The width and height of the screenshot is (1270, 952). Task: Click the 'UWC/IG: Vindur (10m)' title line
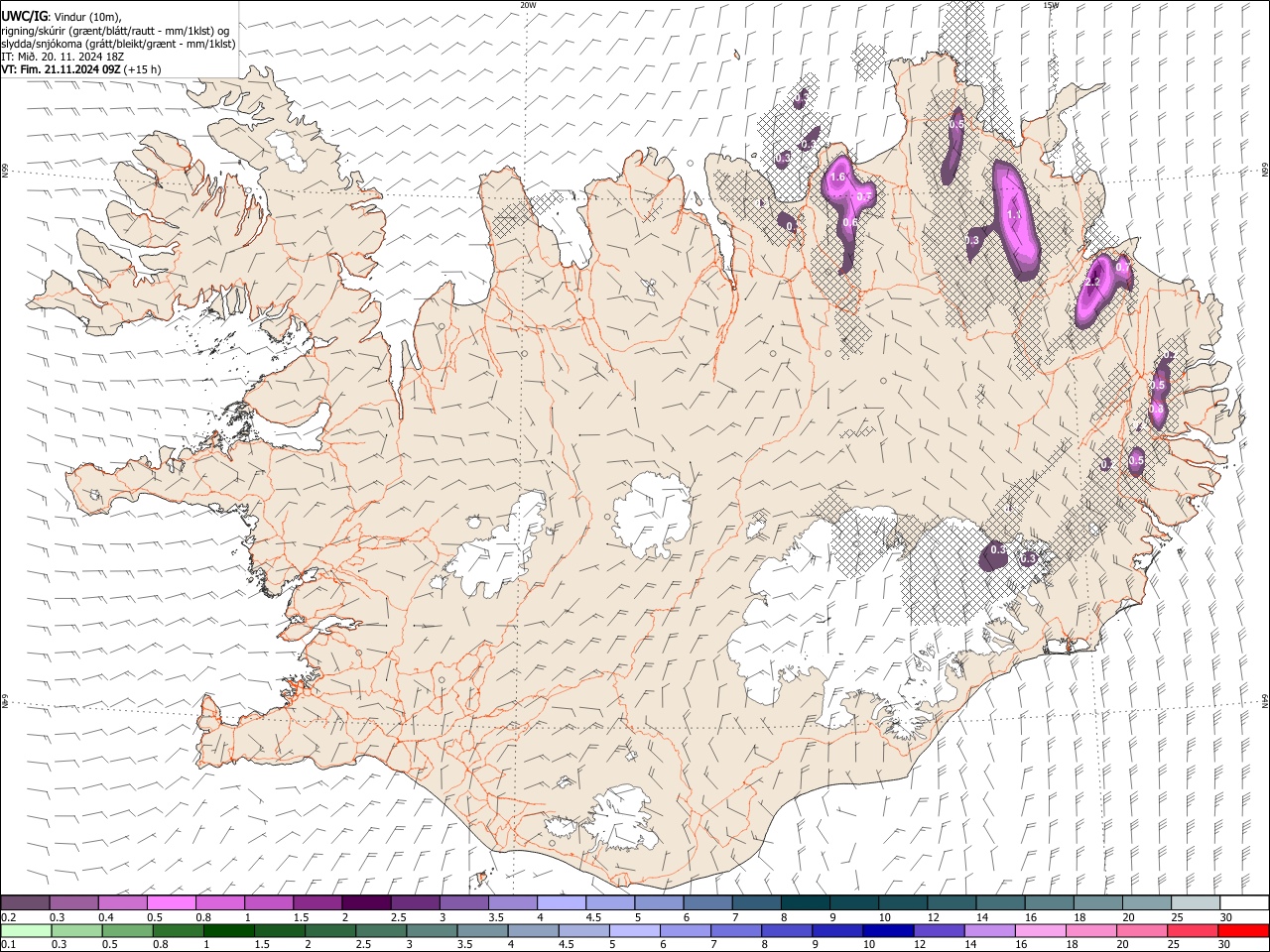tap(62, 17)
